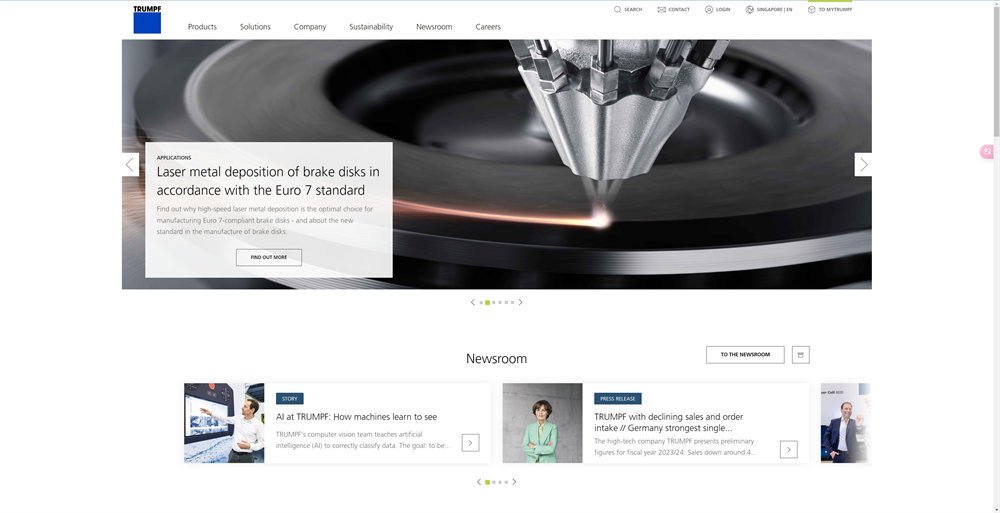
Task: Click small left chevron under hero banner
Action: (473, 302)
